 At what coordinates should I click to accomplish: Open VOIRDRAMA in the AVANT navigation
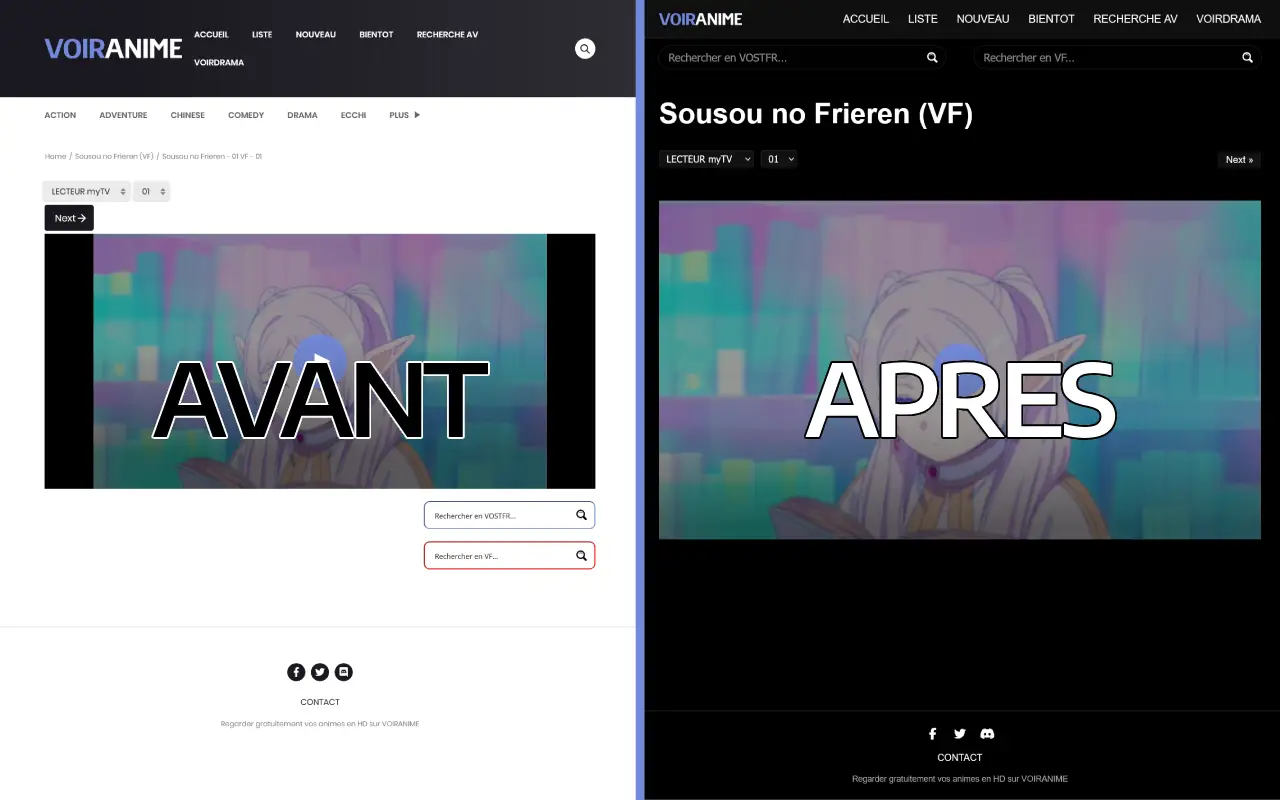click(x=219, y=62)
